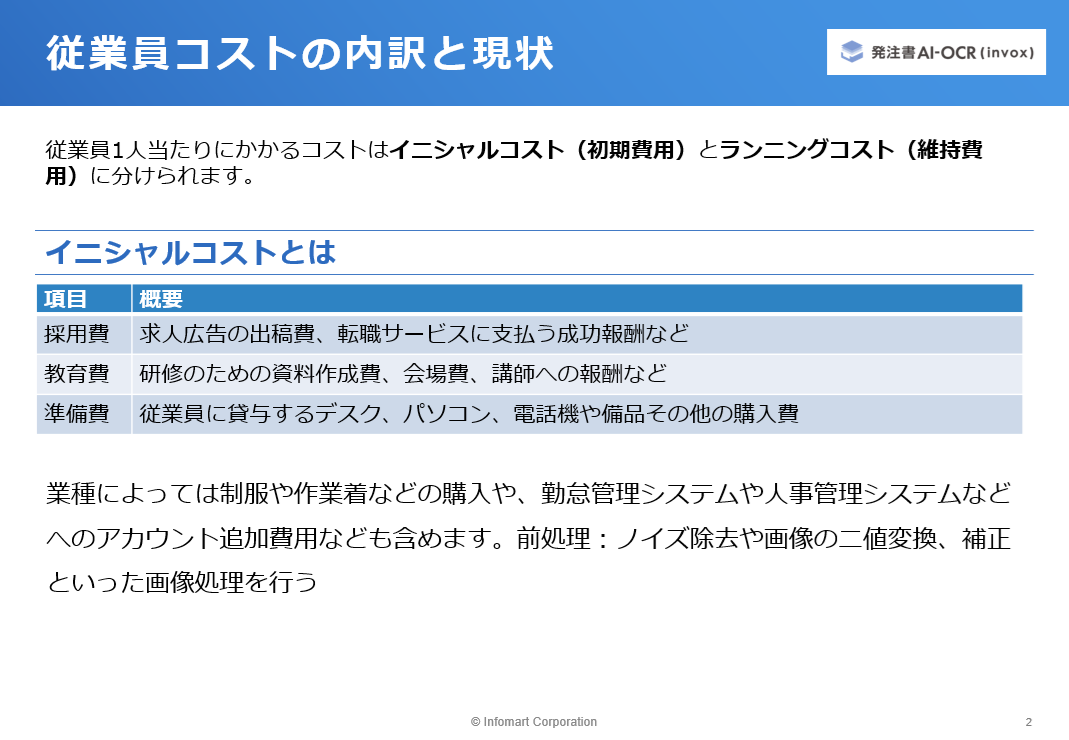
Task: Click the © Infomart Corporation footer
Action: coord(534,722)
